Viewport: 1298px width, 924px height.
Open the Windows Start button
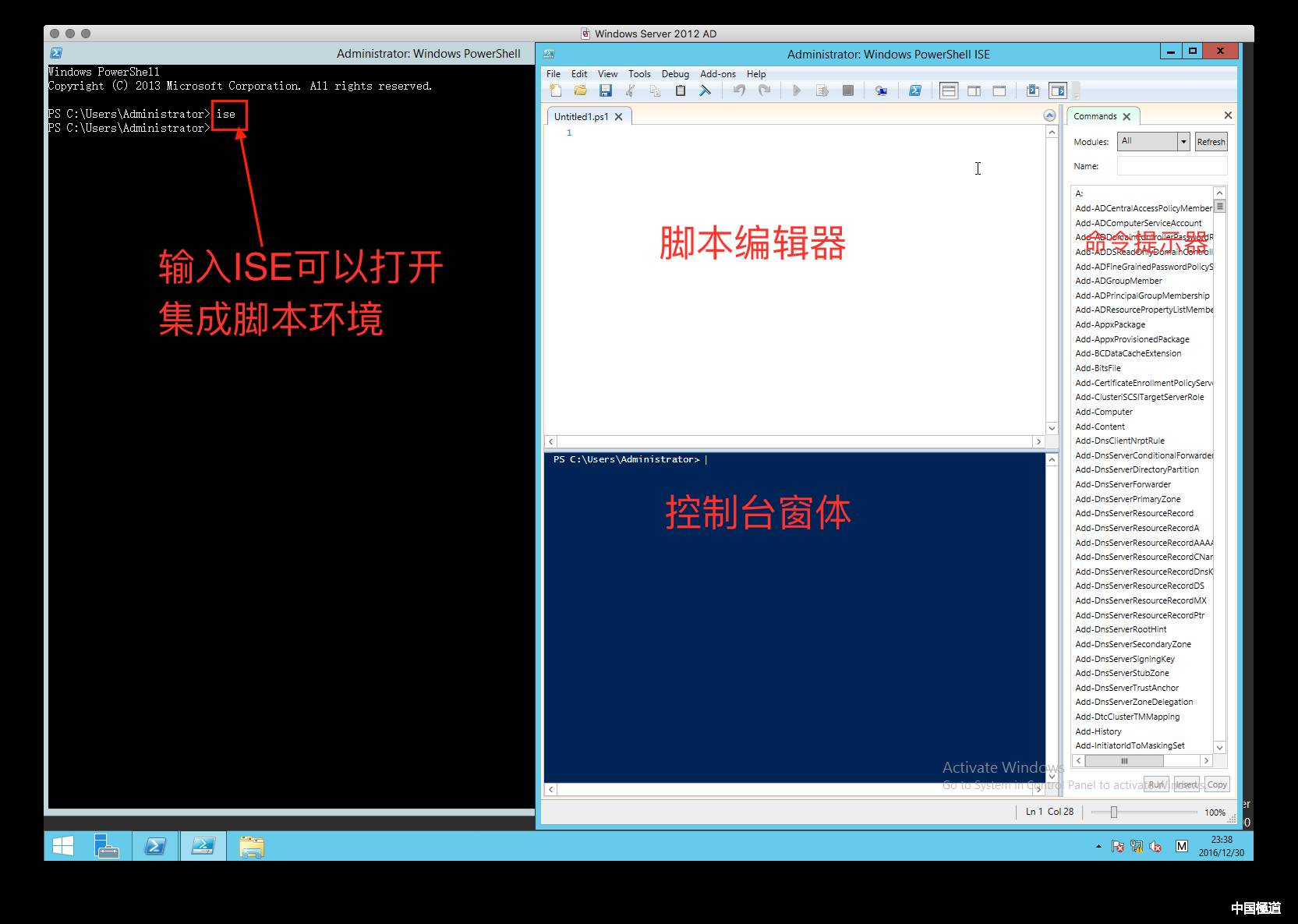click(62, 846)
